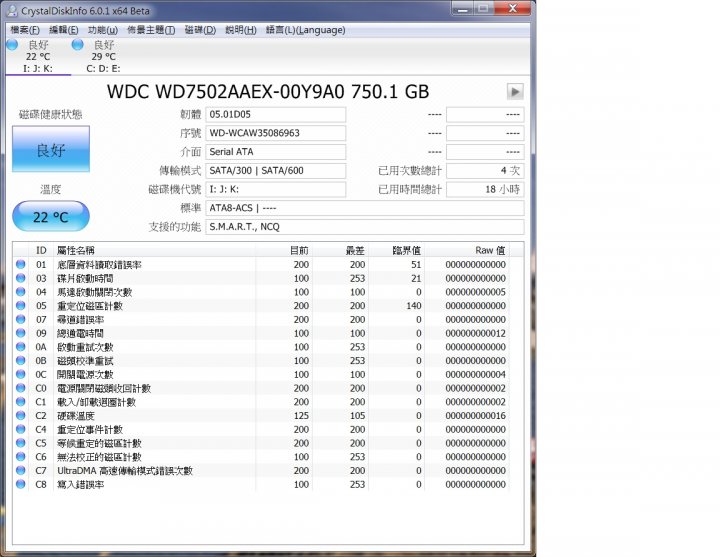Screen dimensions: 720x557
Task: Select the 馬達啟動關閉次數 attribute name
Action: [x=95, y=293]
